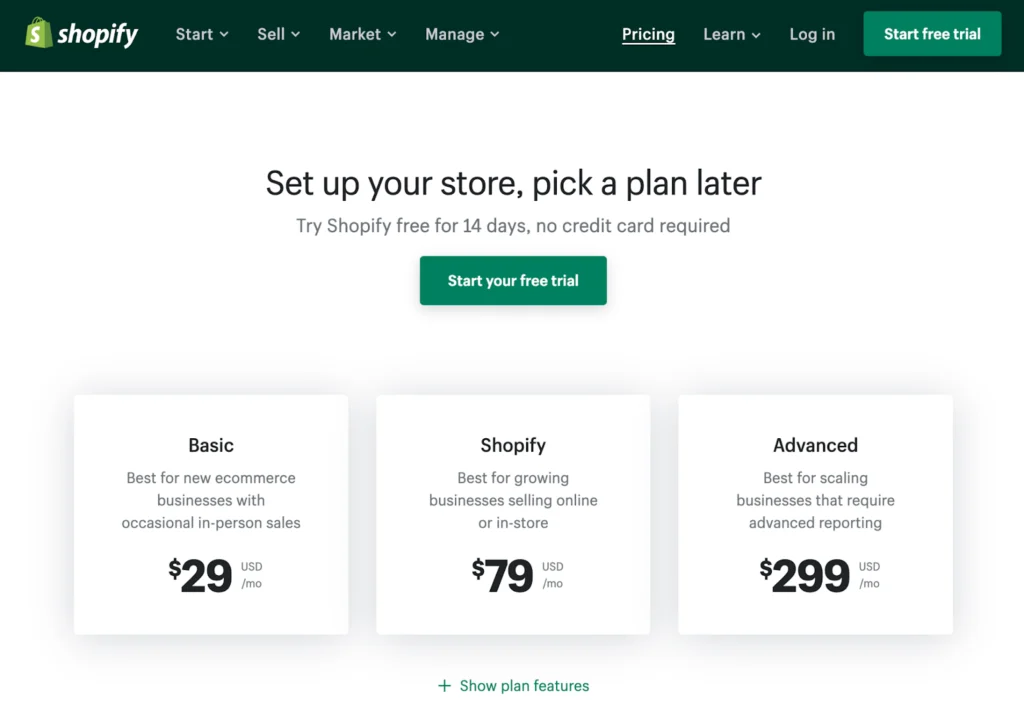Screen dimensions: 1024x712
Task: Expand the Show plan features link
Action: (524, 686)
